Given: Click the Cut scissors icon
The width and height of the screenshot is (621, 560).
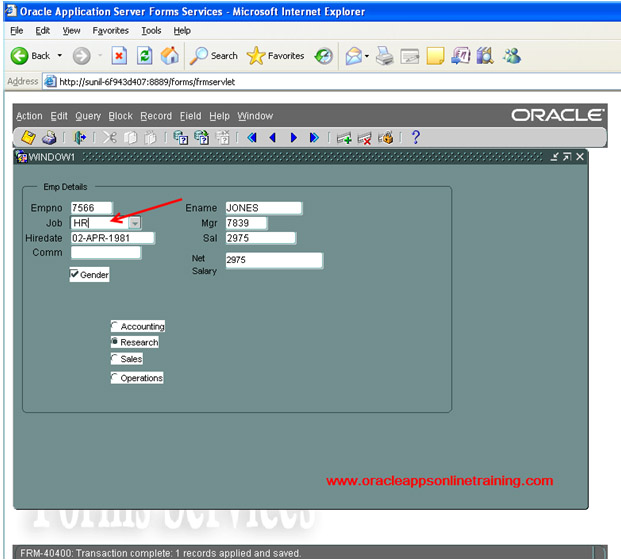Looking at the screenshot, I should 110,137.
